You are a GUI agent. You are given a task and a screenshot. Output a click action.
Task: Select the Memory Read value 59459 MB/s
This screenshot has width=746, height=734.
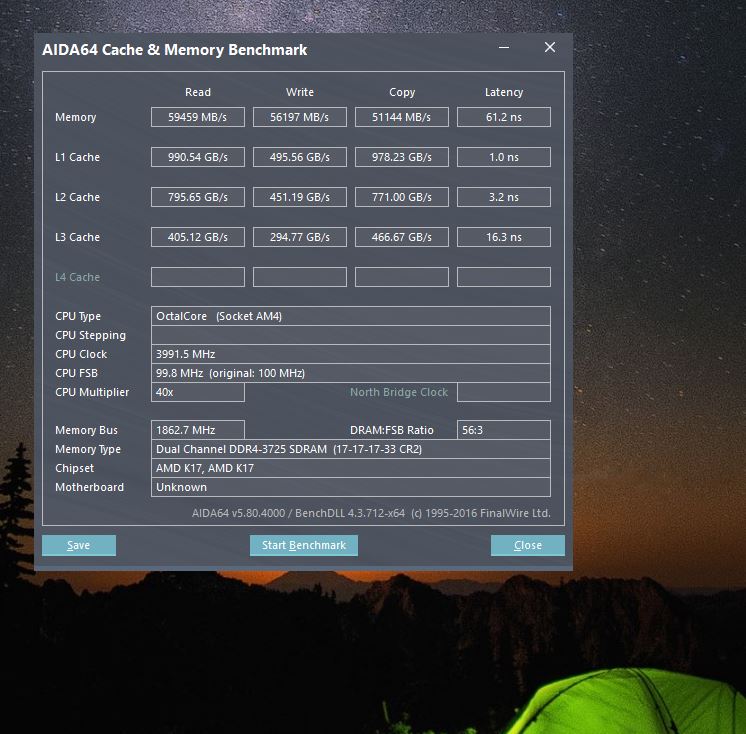pyautogui.click(x=198, y=117)
